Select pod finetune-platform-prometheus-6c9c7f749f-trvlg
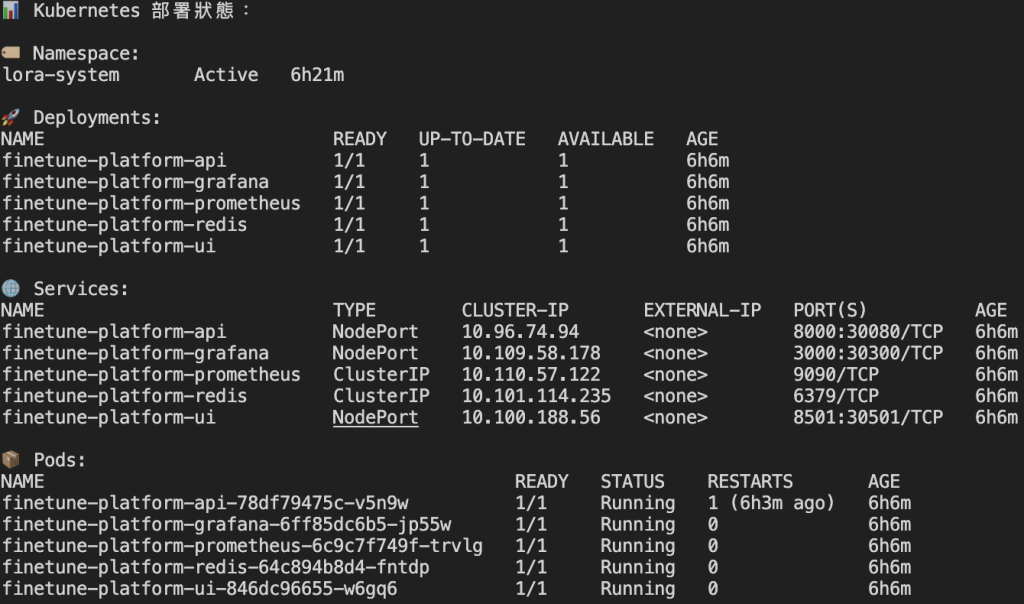Screen dimensions: 1024x604 click(242, 546)
